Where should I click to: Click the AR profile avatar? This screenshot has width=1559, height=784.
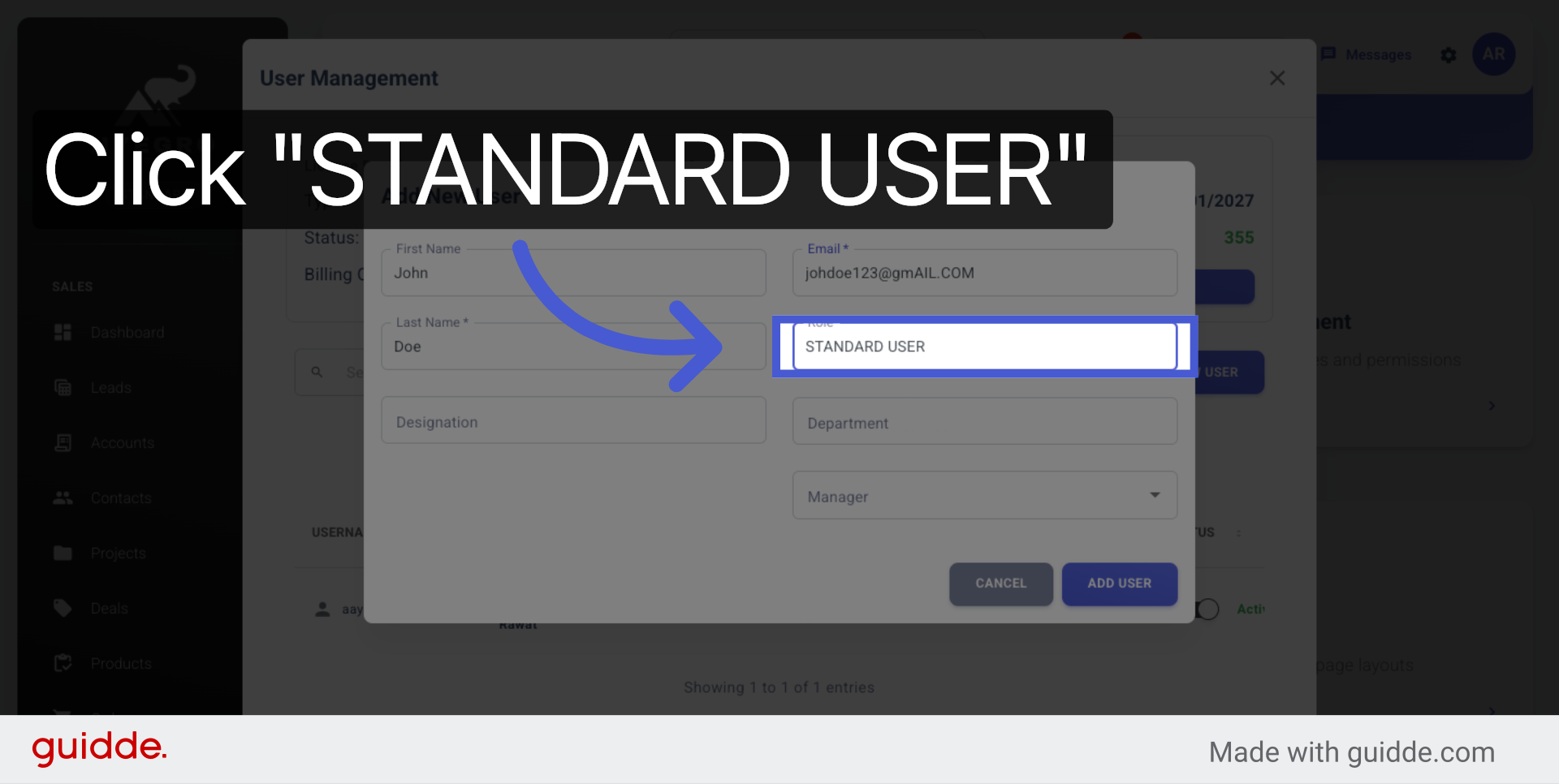[x=1493, y=54]
